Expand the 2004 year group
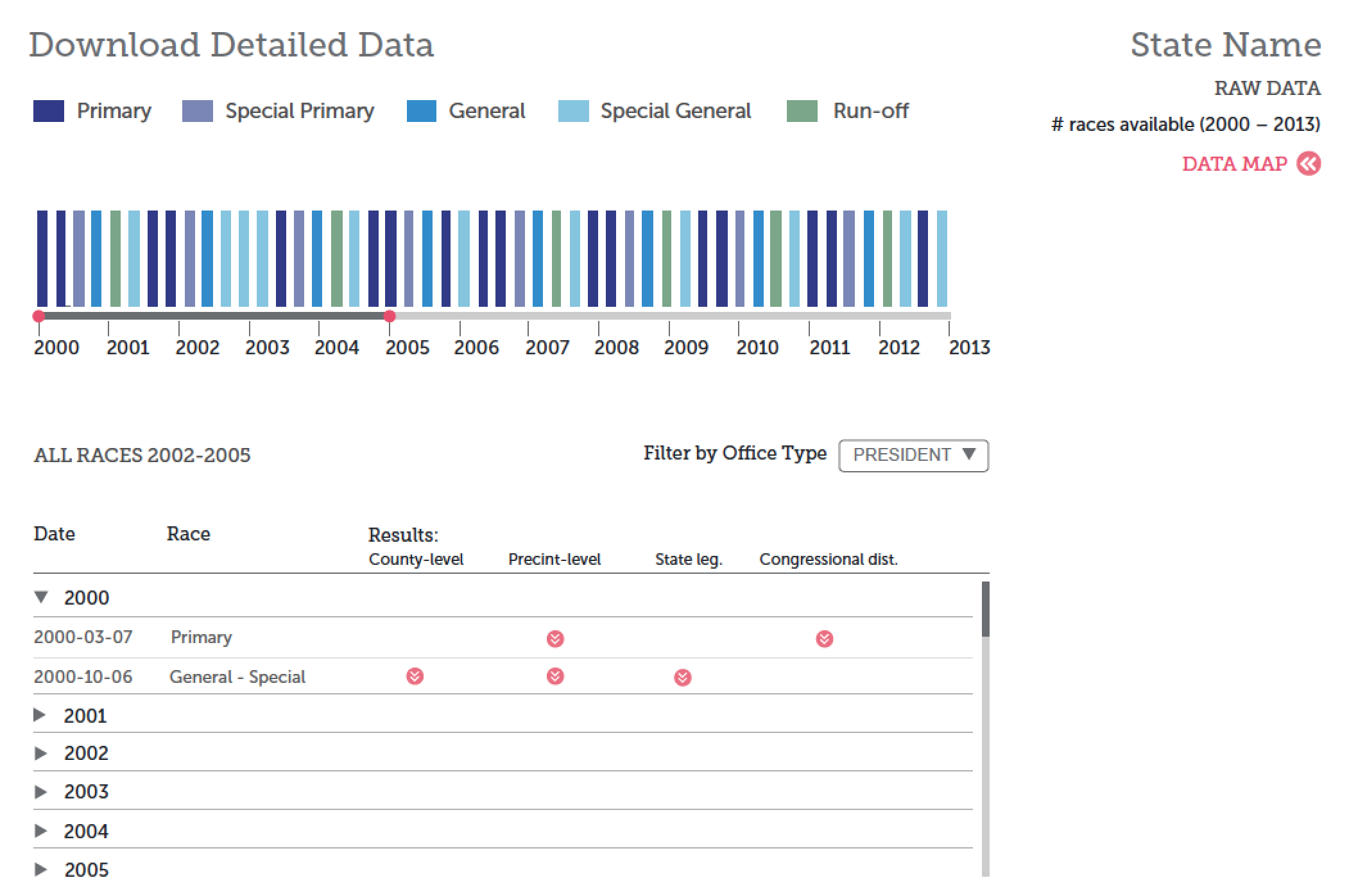The image size is (1349, 896). pyautogui.click(x=40, y=831)
